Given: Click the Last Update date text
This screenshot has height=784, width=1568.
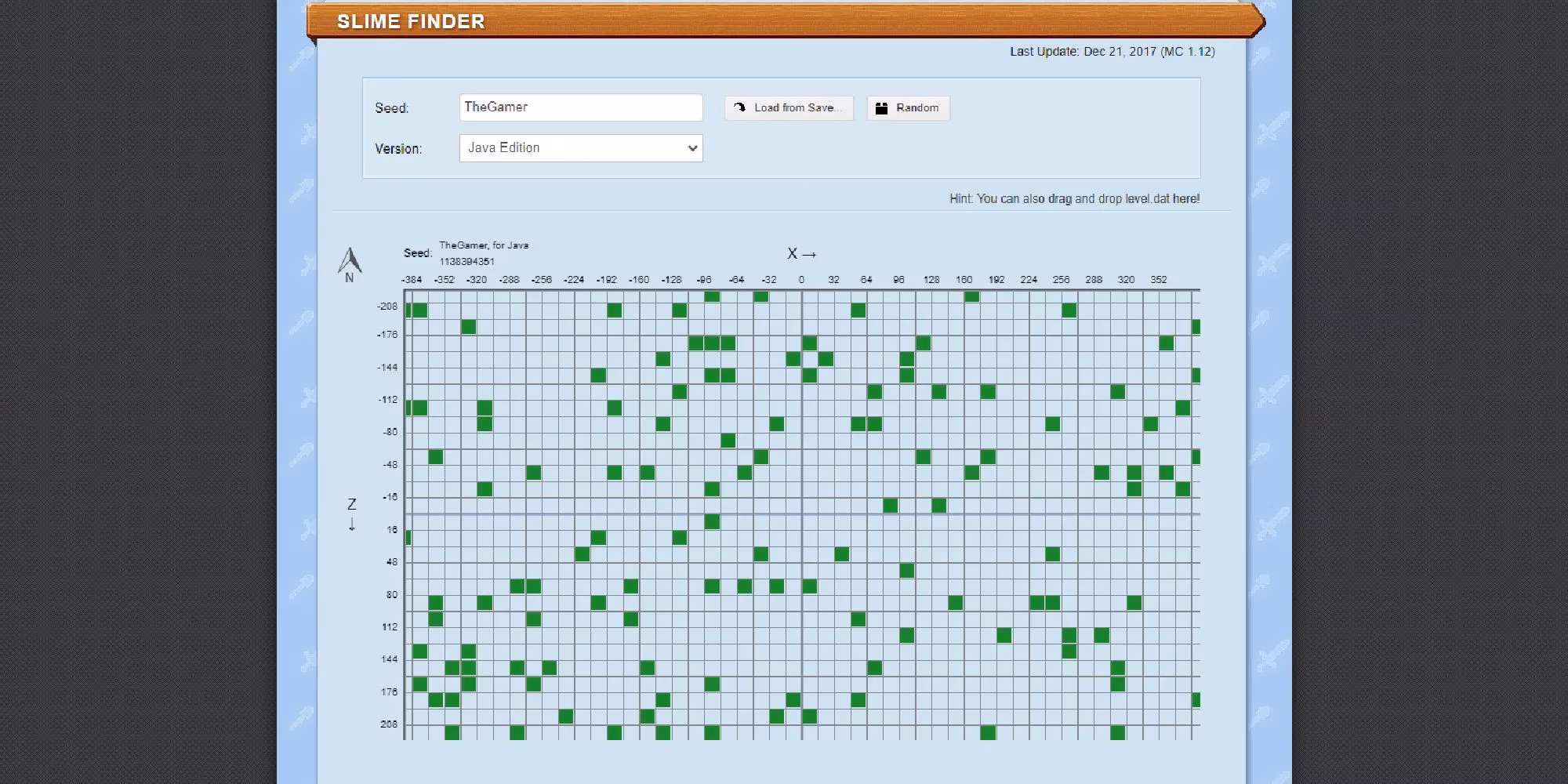Looking at the screenshot, I should (x=1112, y=52).
